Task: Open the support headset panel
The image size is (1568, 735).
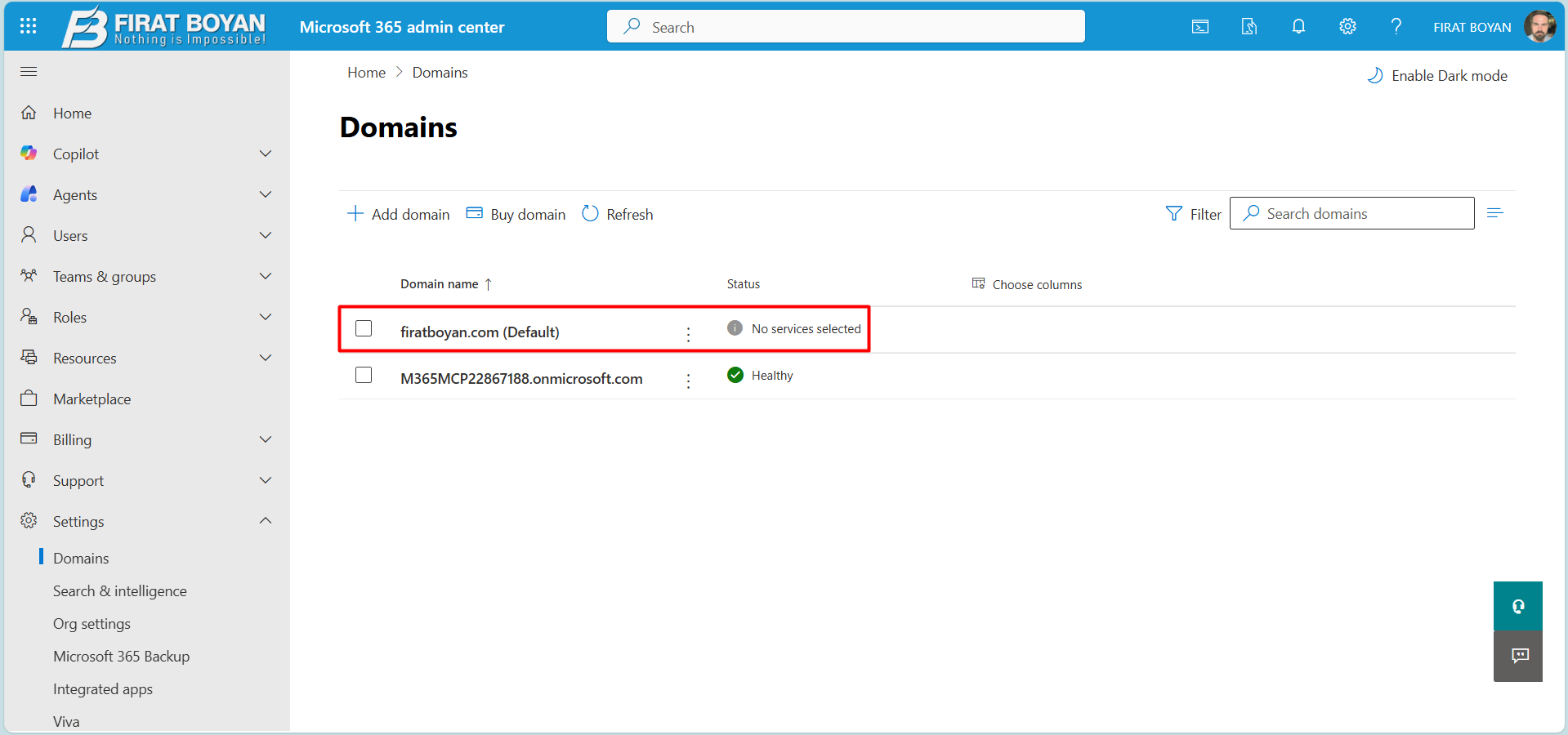Action: 1517,606
